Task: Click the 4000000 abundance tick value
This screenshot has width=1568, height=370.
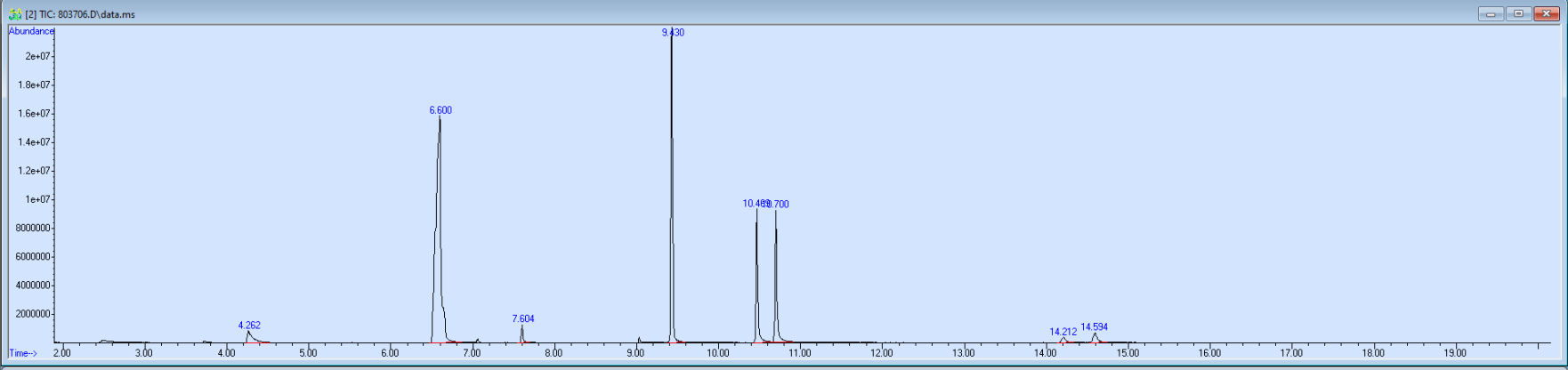Action: pyautogui.click(x=33, y=286)
